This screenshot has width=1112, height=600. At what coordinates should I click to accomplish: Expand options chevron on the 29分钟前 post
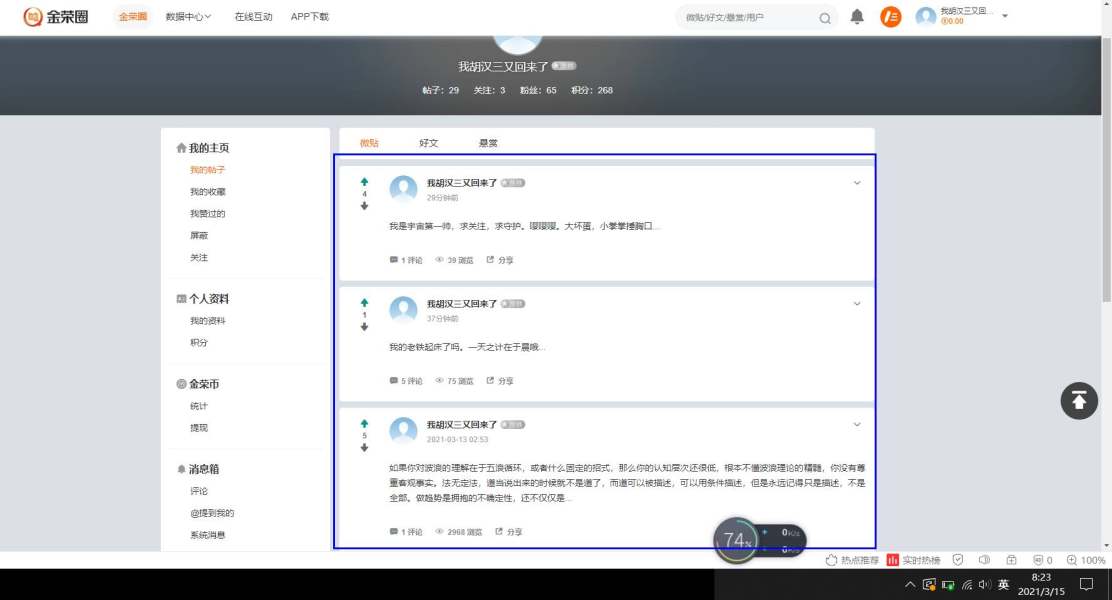857,183
